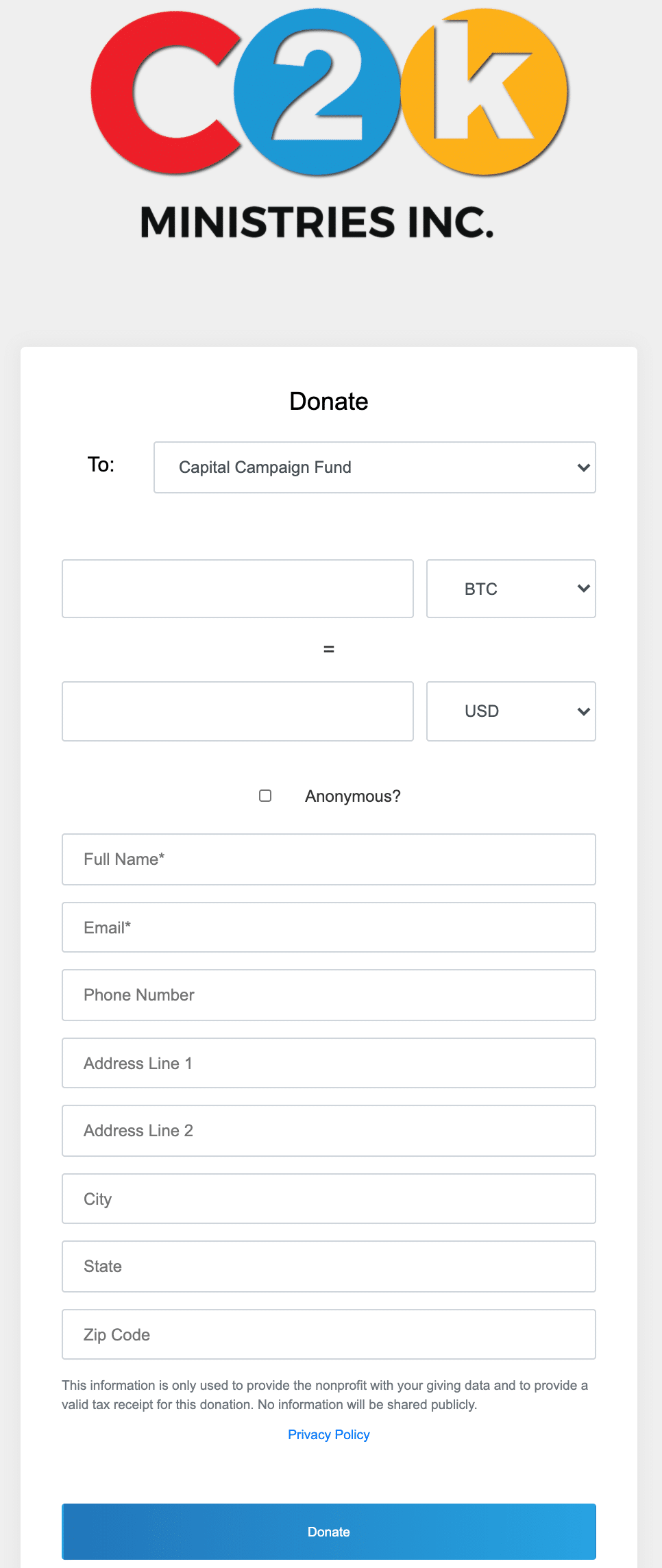Click the Address Line 2 field
Image resolution: width=662 pixels, height=1568 pixels.
tap(329, 1131)
